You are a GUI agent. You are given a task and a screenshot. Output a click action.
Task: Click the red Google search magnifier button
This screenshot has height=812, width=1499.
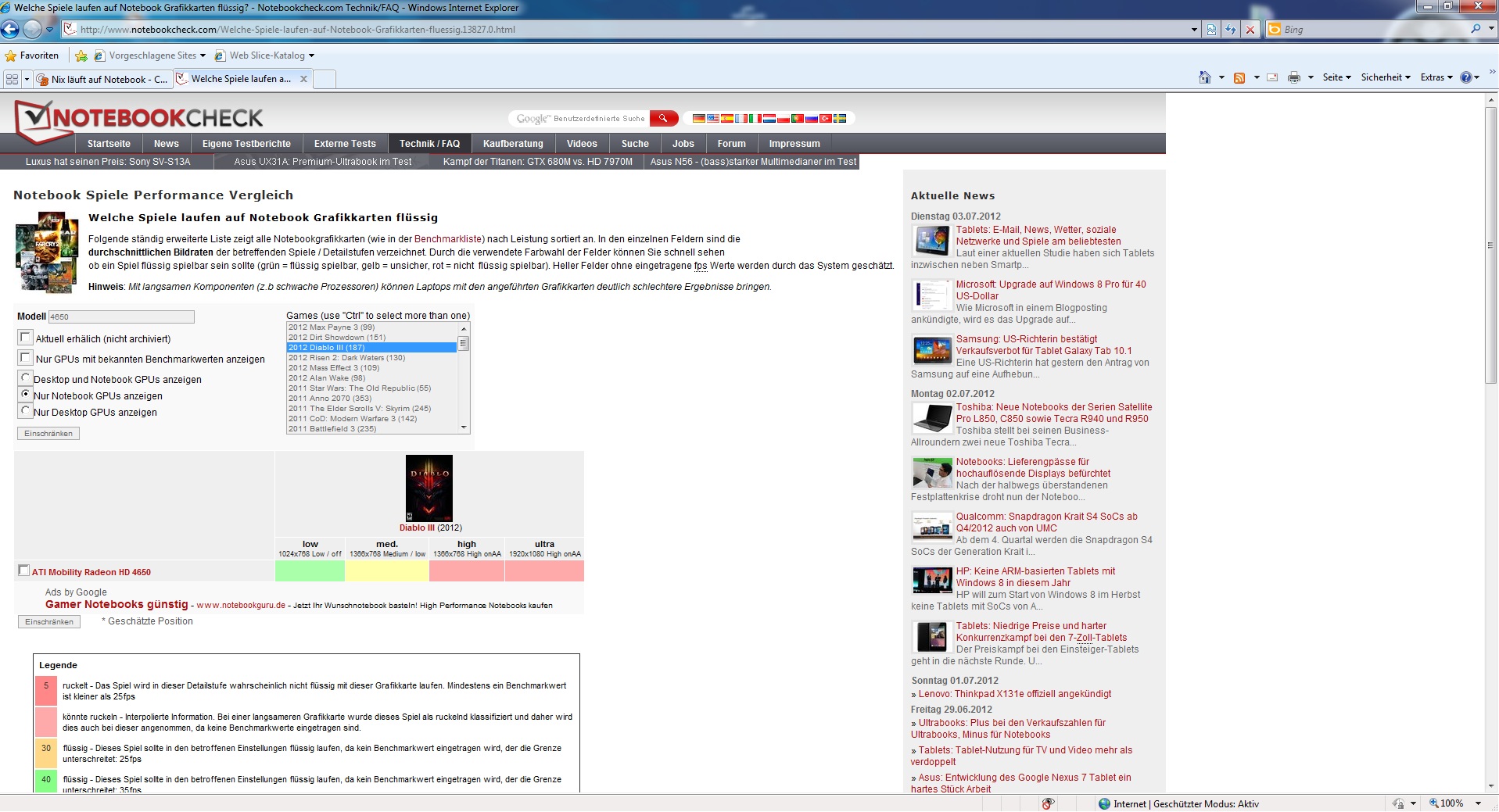[663, 118]
